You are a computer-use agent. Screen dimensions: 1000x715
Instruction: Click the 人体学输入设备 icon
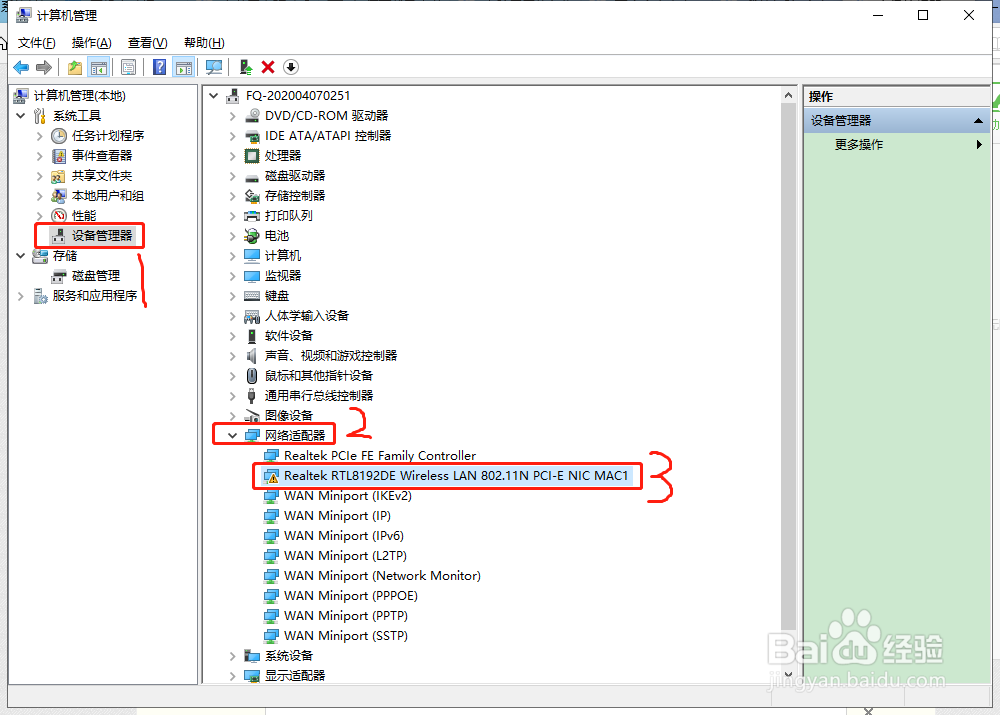[x=252, y=316]
